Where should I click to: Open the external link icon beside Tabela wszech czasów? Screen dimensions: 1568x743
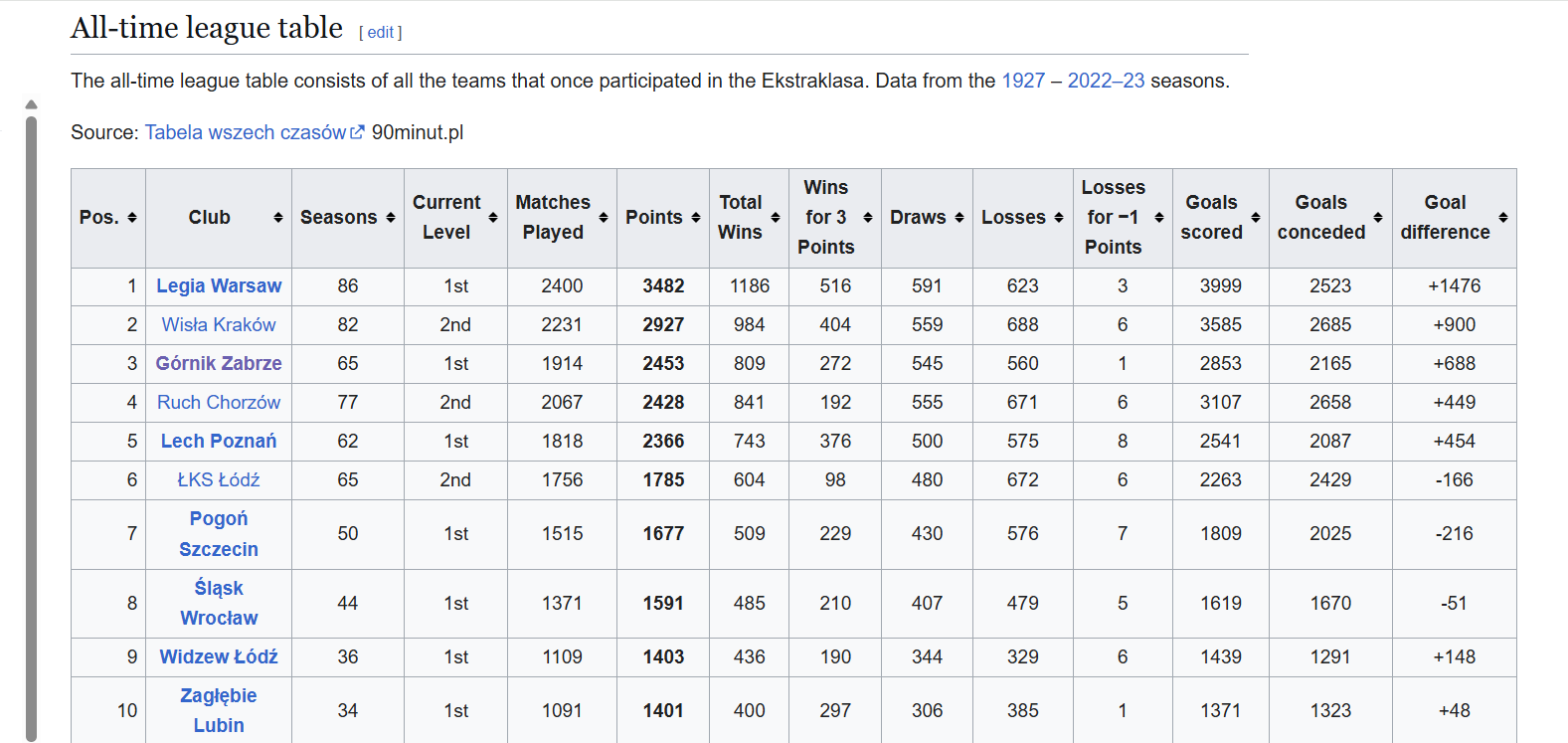(358, 132)
